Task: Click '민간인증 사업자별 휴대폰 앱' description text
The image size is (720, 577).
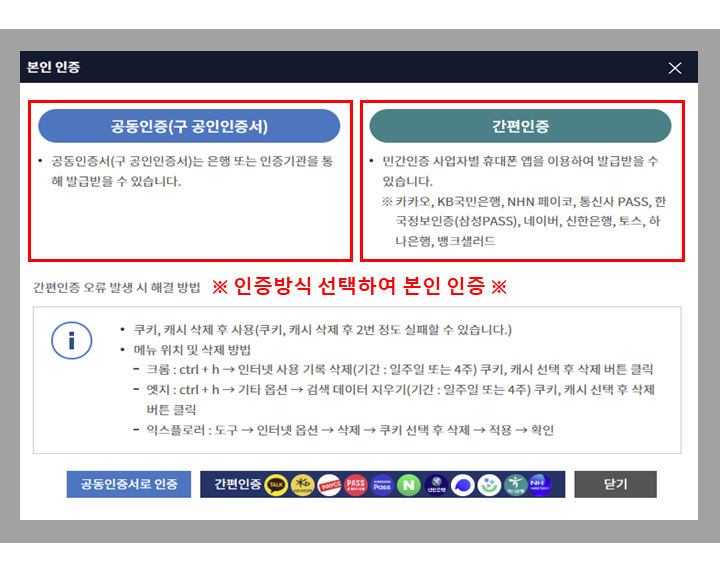Action: (521, 171)
